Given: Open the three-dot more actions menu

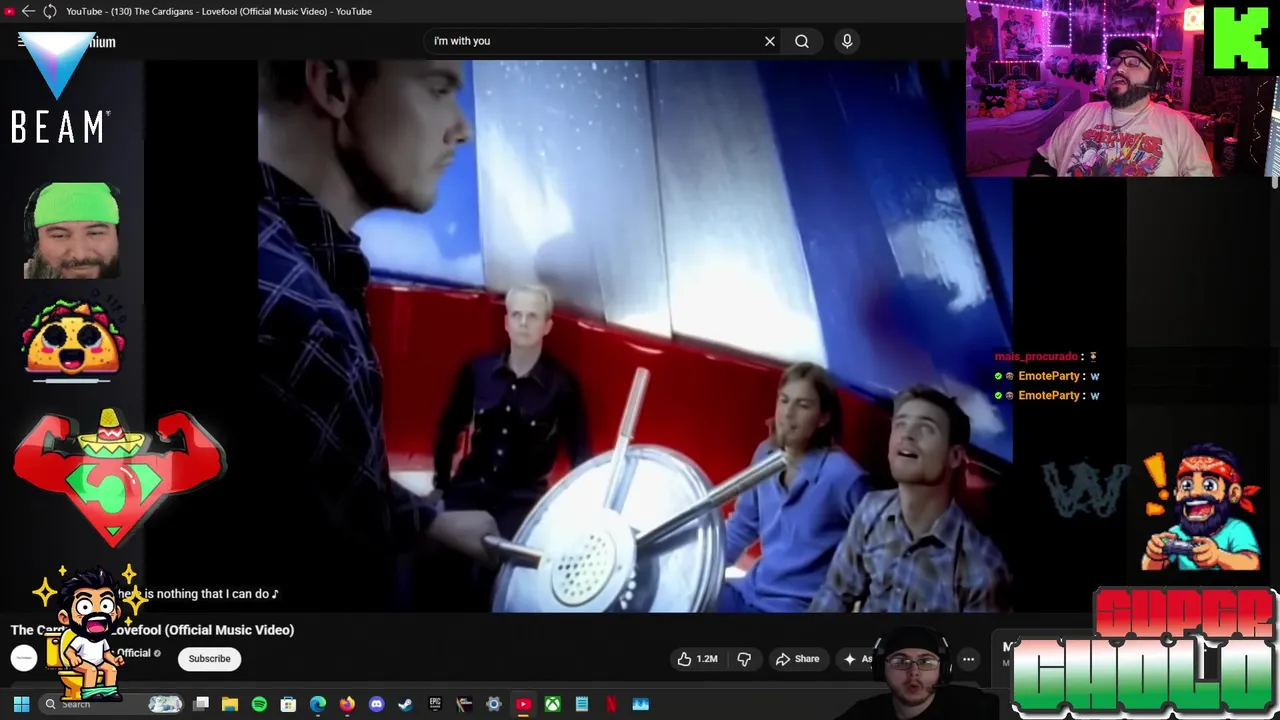Looking at the screenshot, I should tap(968, 659).
